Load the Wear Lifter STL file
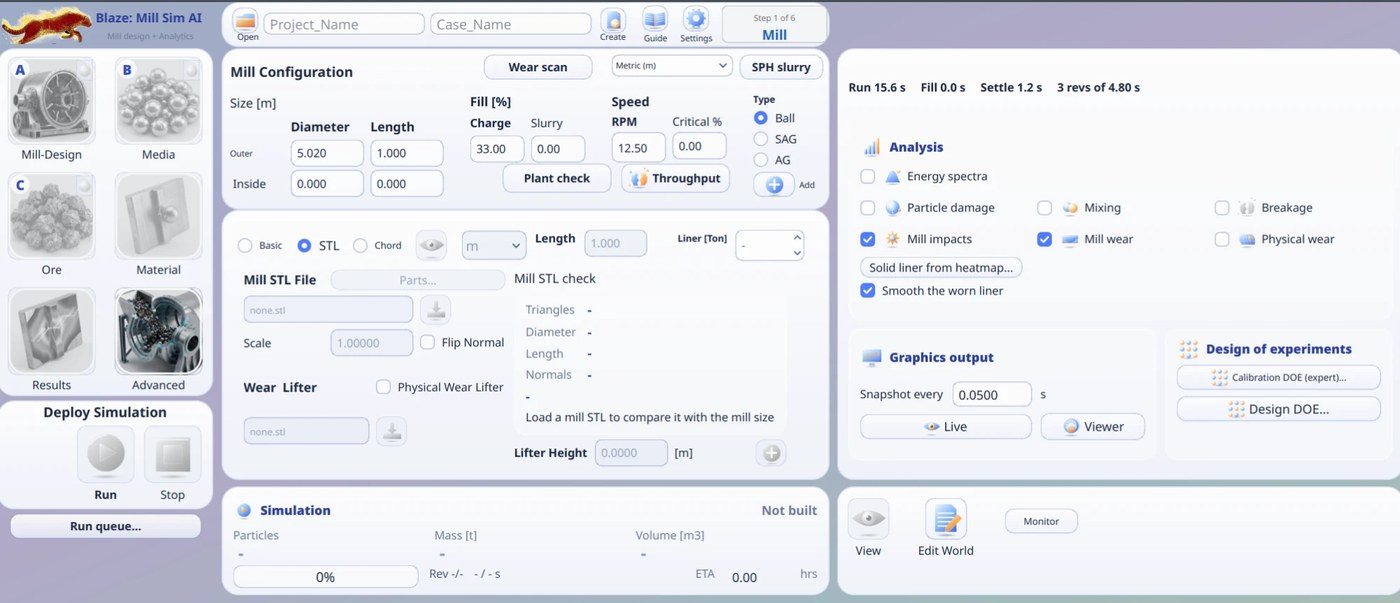Viewport: 1400px width, 603px height. click(392, 431)
